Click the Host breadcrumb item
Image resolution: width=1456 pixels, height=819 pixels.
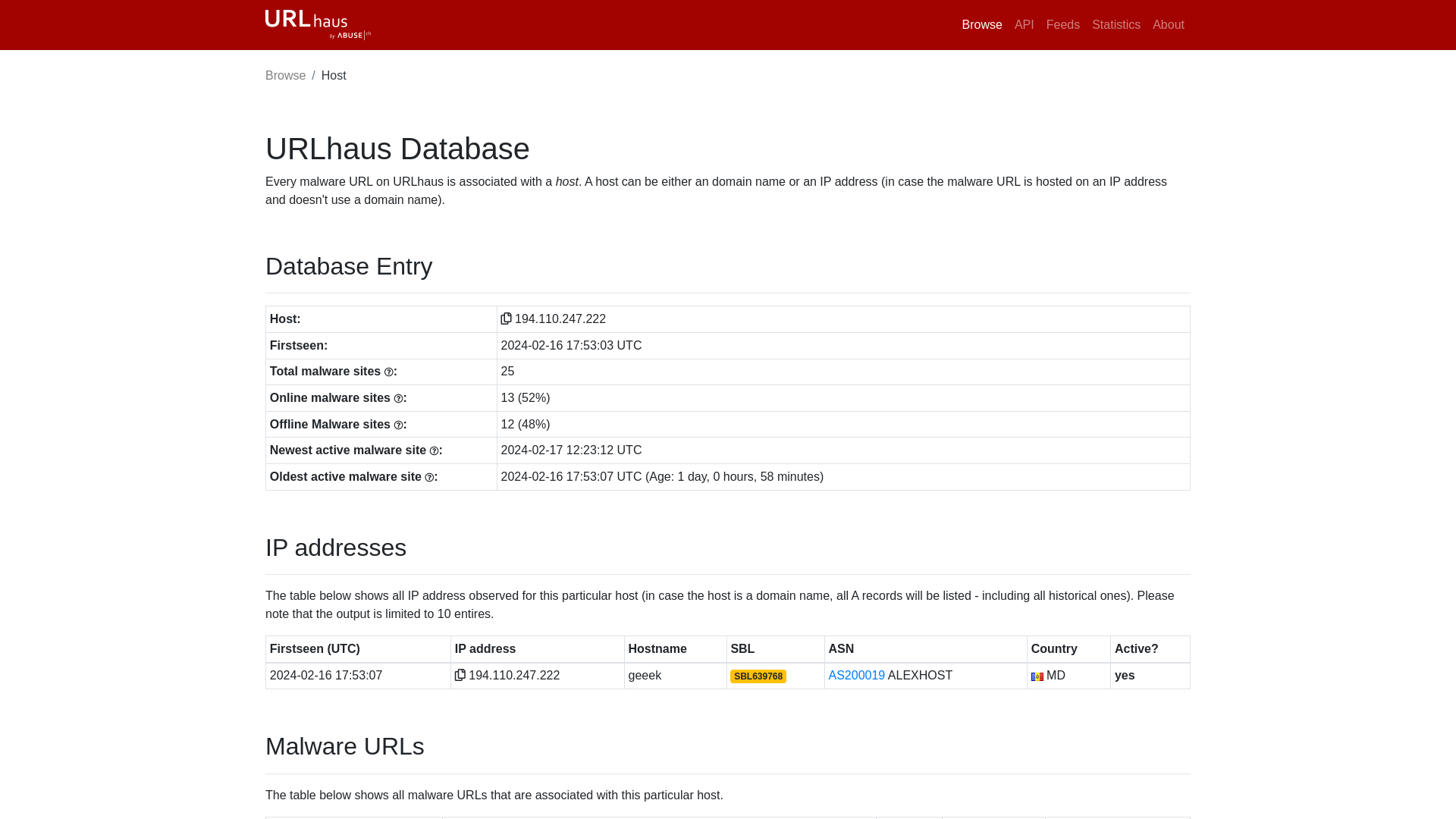[334, 76]
